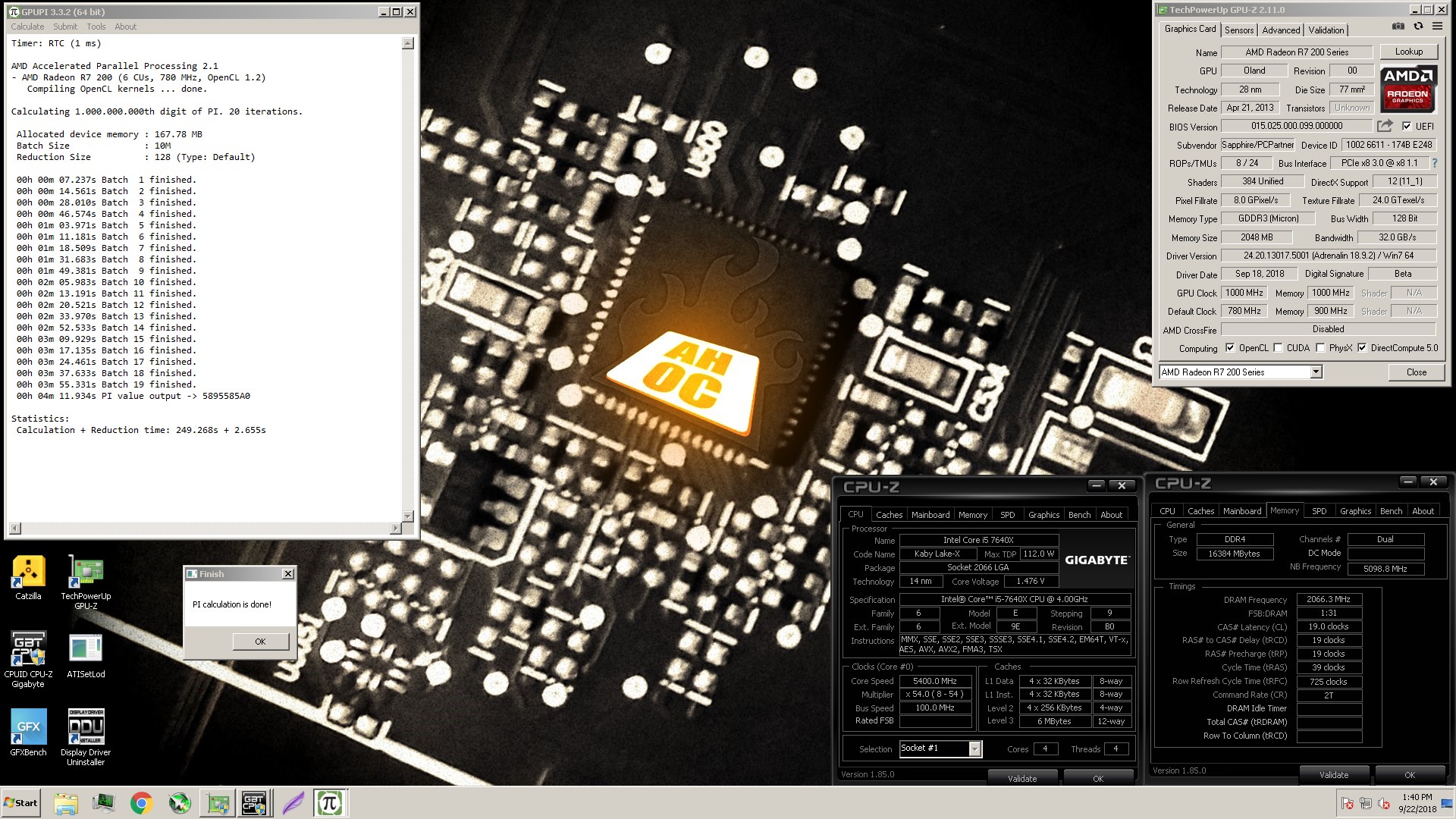Open Caches tab in left CPU-Z window
The image size is (1456, 819).
tap(889, 515)
